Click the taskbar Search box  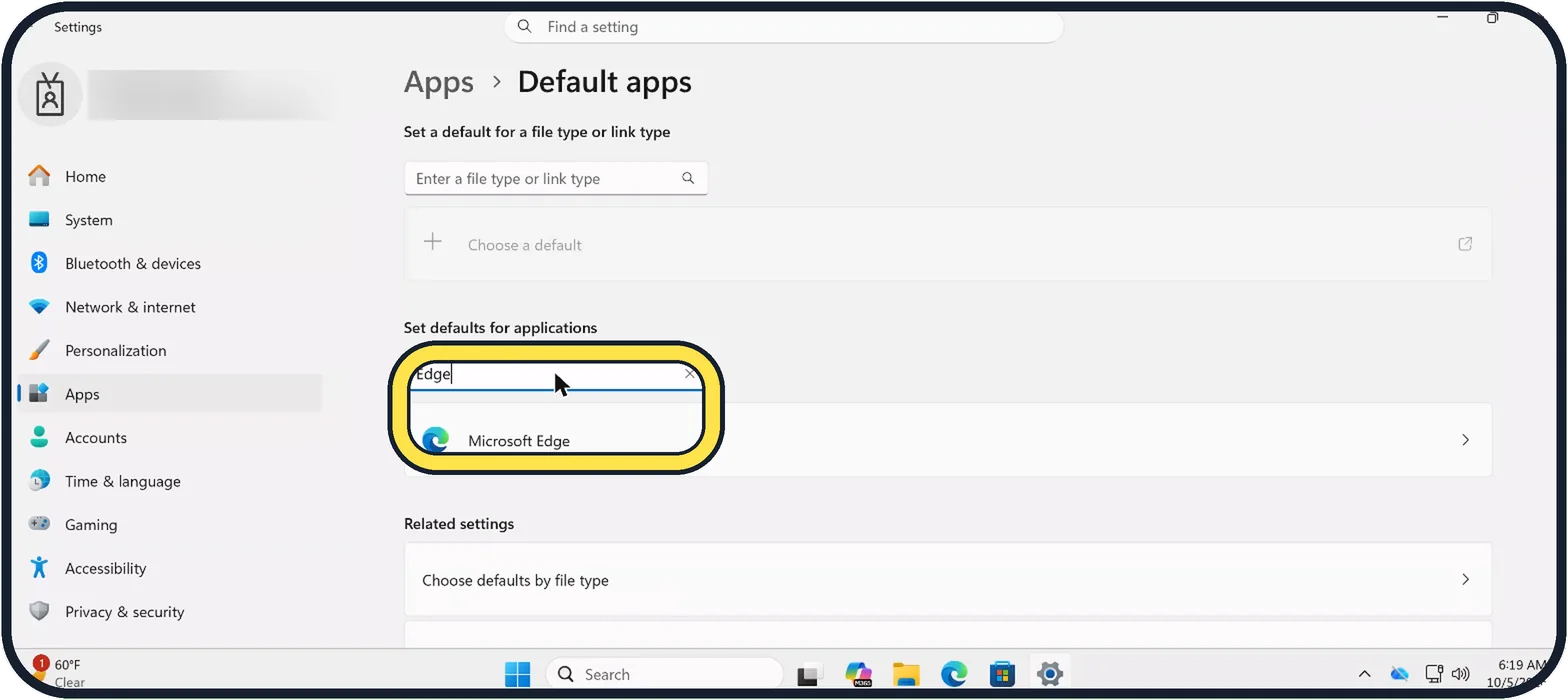[x=665, y=675]
